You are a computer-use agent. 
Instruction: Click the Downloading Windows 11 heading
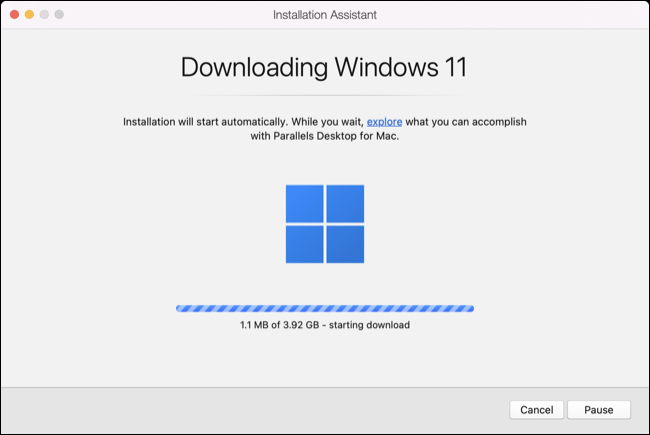324,67
